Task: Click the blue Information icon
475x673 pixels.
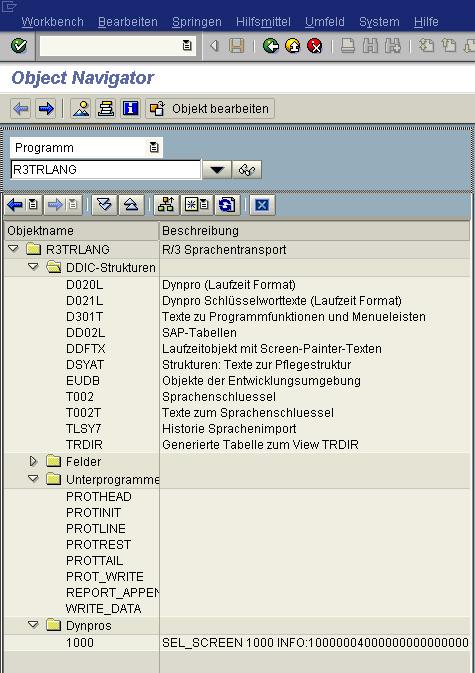Action: coord(130,109)
